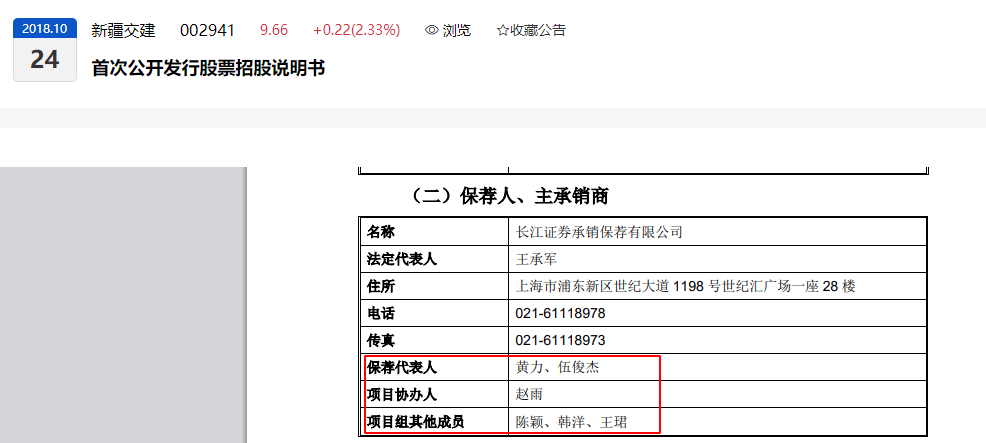Click the stock code 002941
Image resolution: width=986 pixels, height=443 pixels.
(x=208, y=30)
